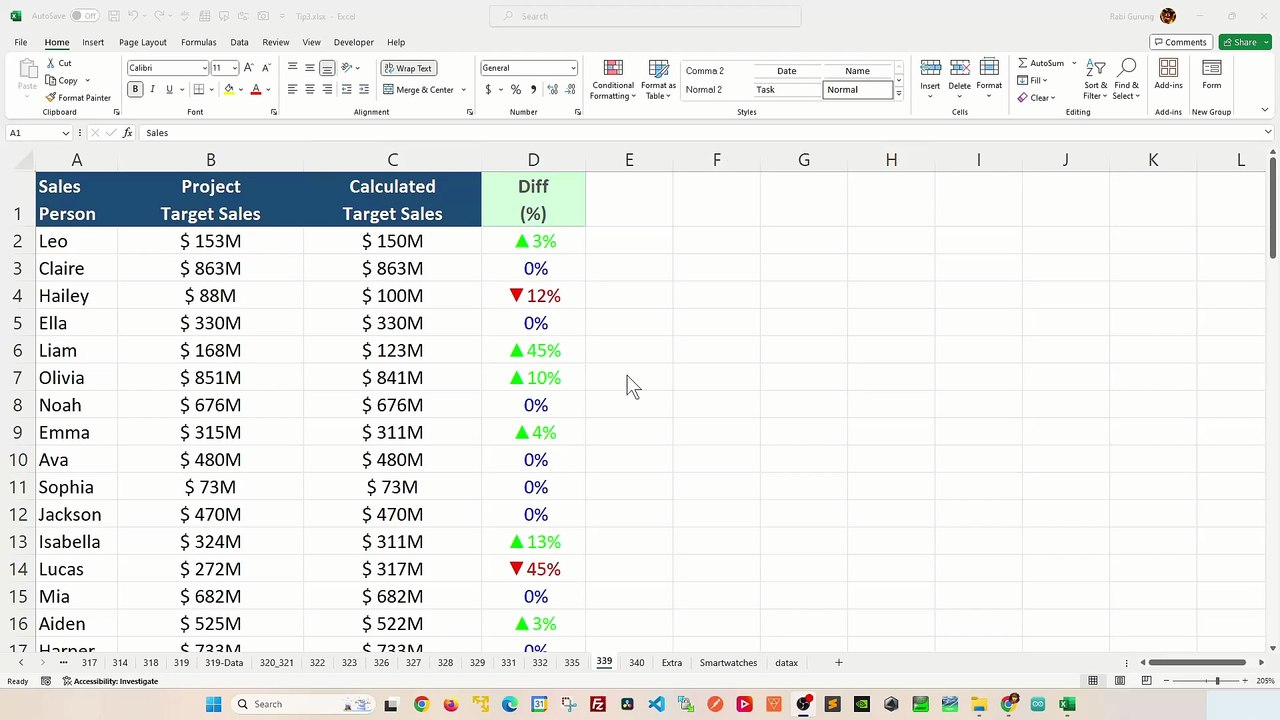Click the horizontal scrollbar

pyautogui.click(x=1197, y=662)
